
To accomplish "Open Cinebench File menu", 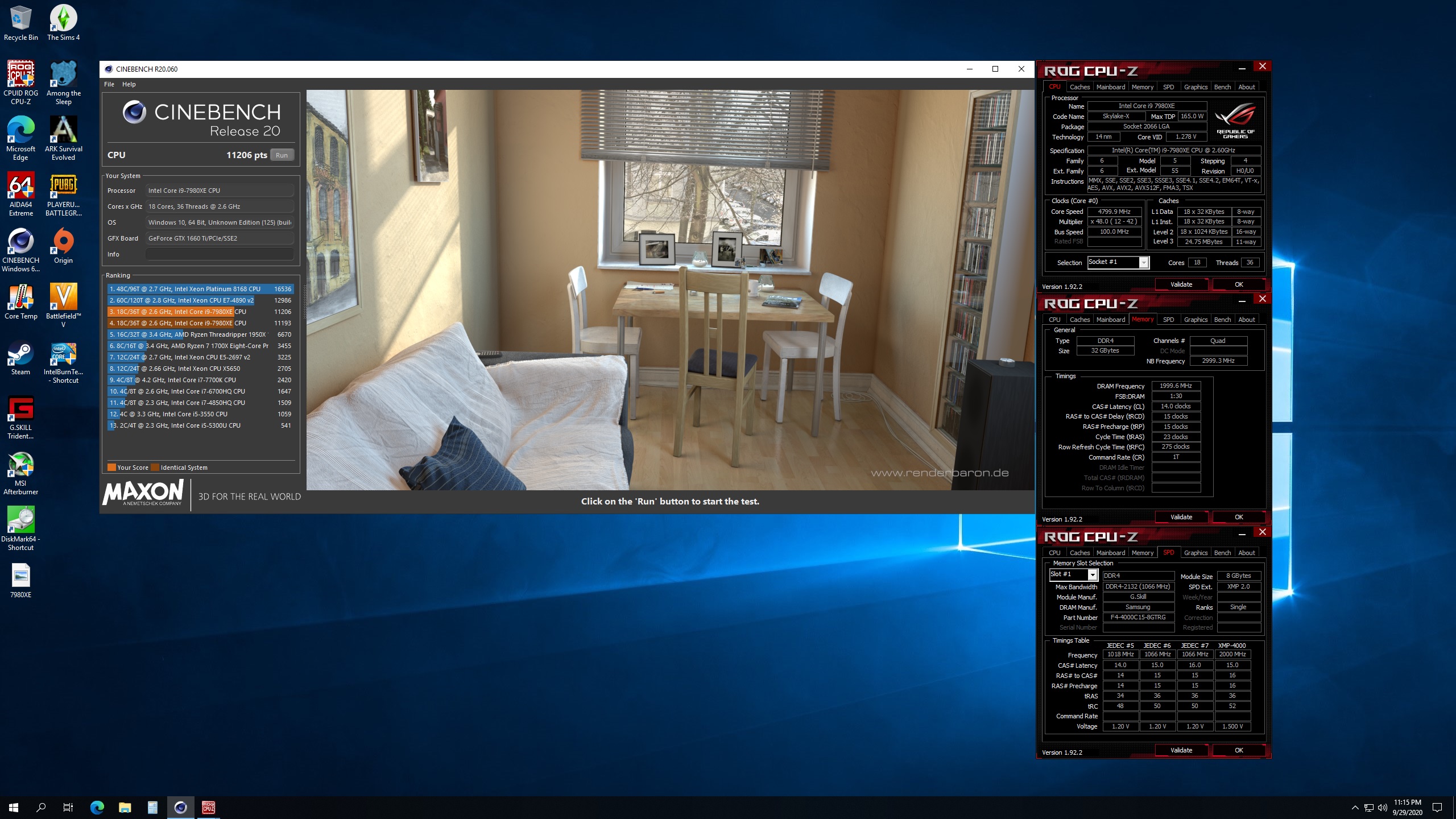I will pos(109,84).
